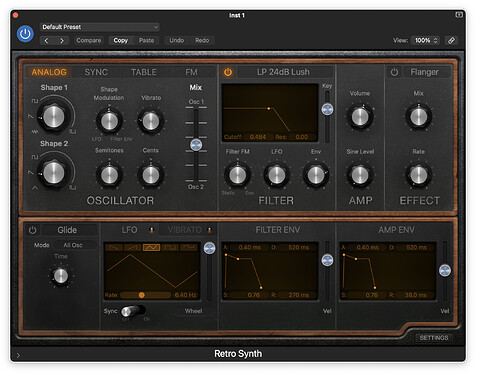Click the Volume knob
Viewport: 477px width, 375px height.
click(x=360, y=117)
